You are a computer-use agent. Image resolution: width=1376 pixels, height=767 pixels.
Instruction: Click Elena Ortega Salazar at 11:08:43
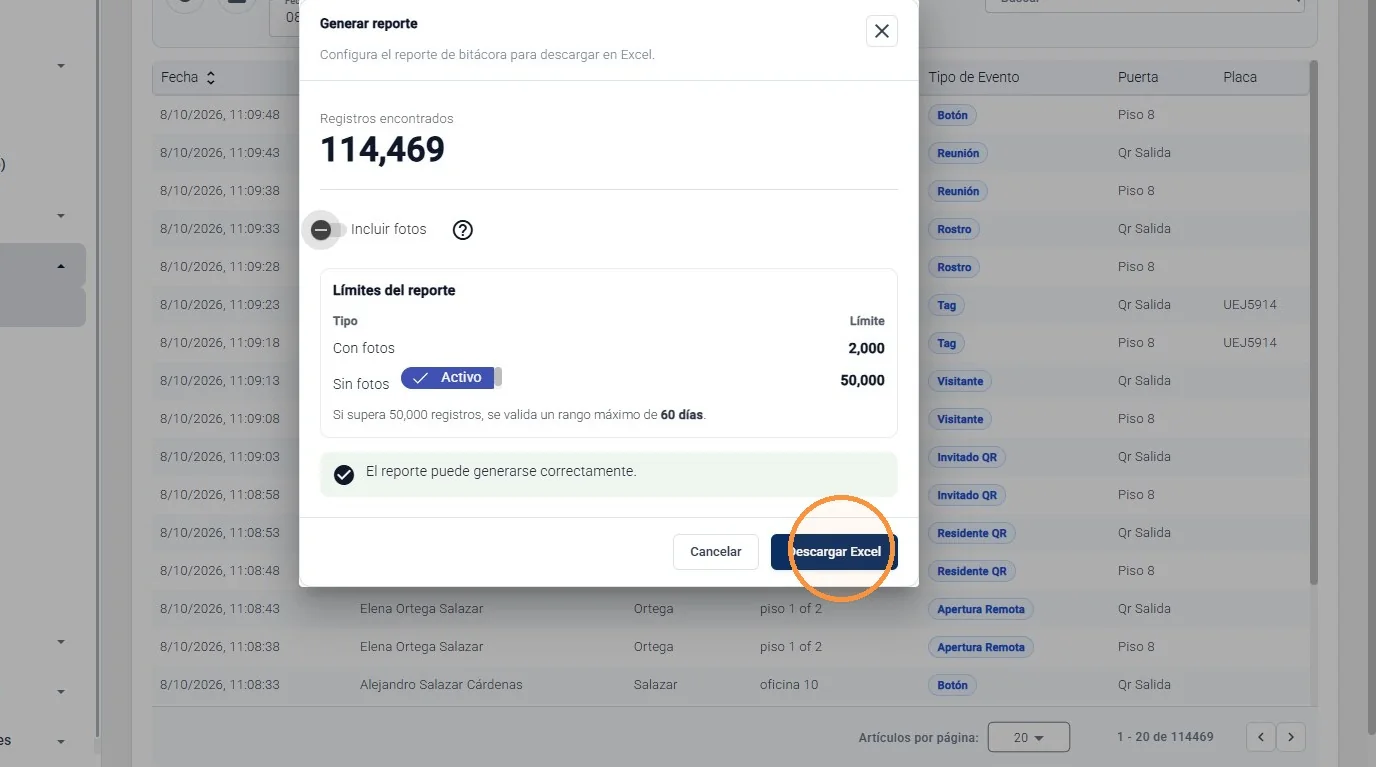click(x=421, y=609)
